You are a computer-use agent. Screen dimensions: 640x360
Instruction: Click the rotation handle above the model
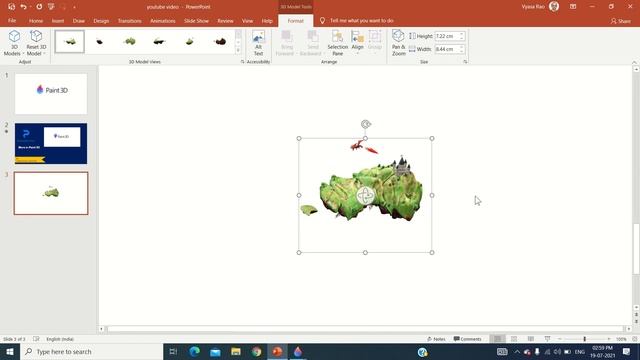(366, 124)
